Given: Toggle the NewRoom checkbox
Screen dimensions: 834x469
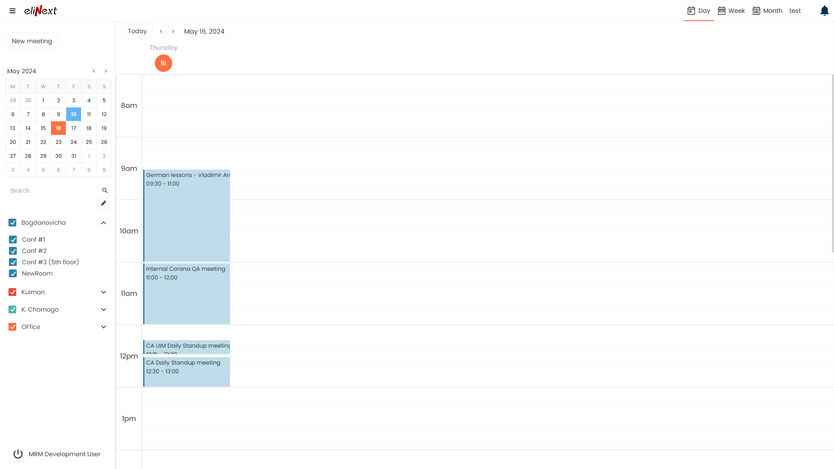Looking at the screenshot, I should 13,273.
